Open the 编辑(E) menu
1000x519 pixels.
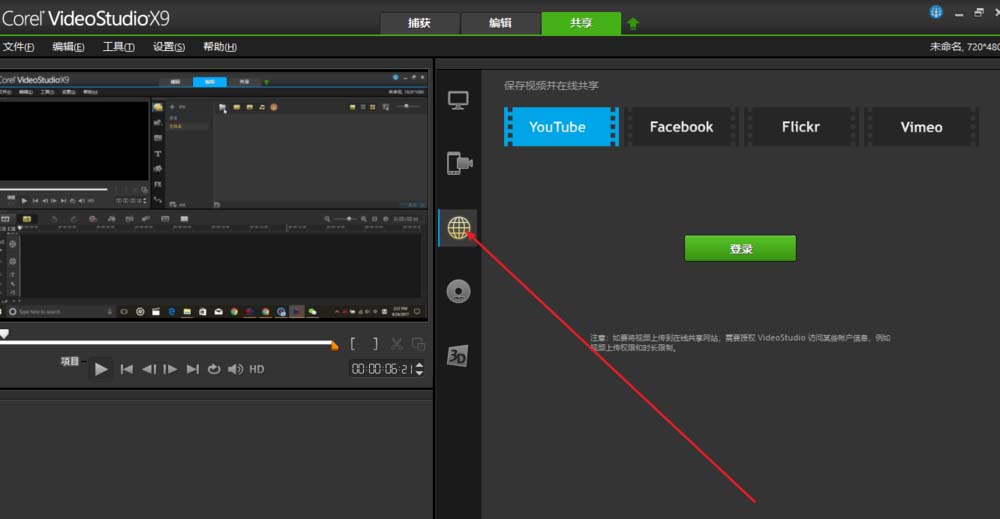(68, 47)
